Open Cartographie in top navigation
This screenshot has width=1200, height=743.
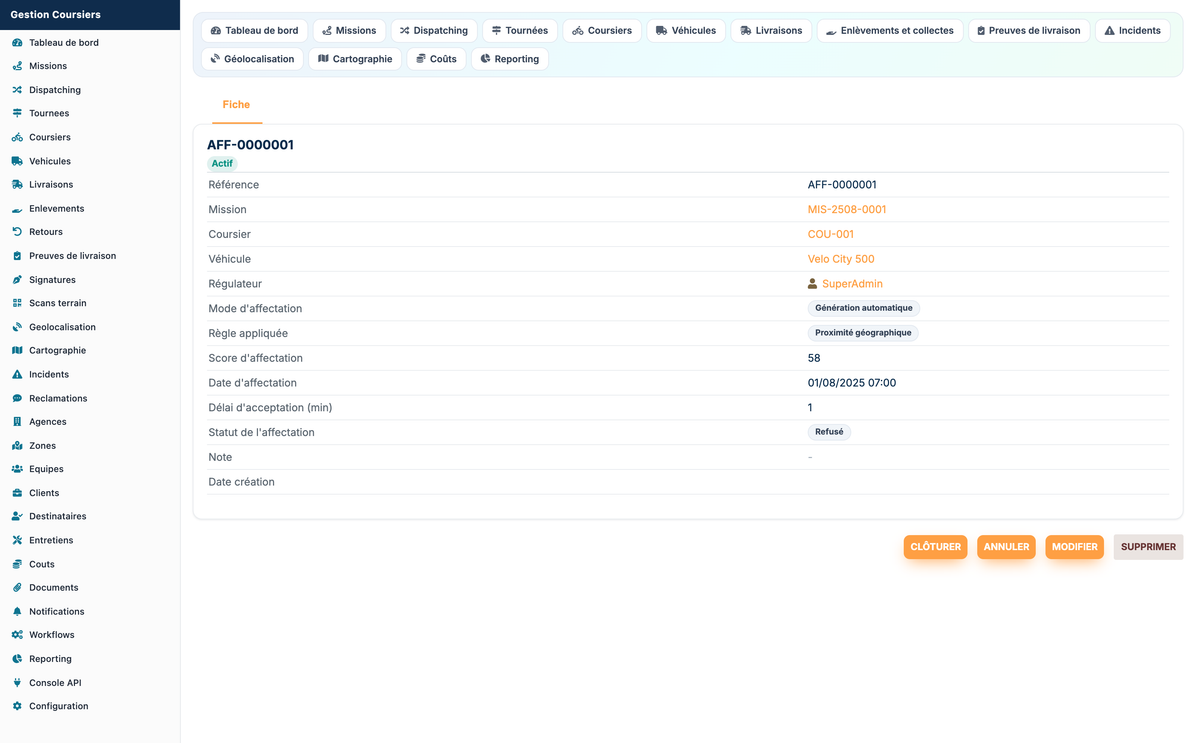tap(355, 59)
